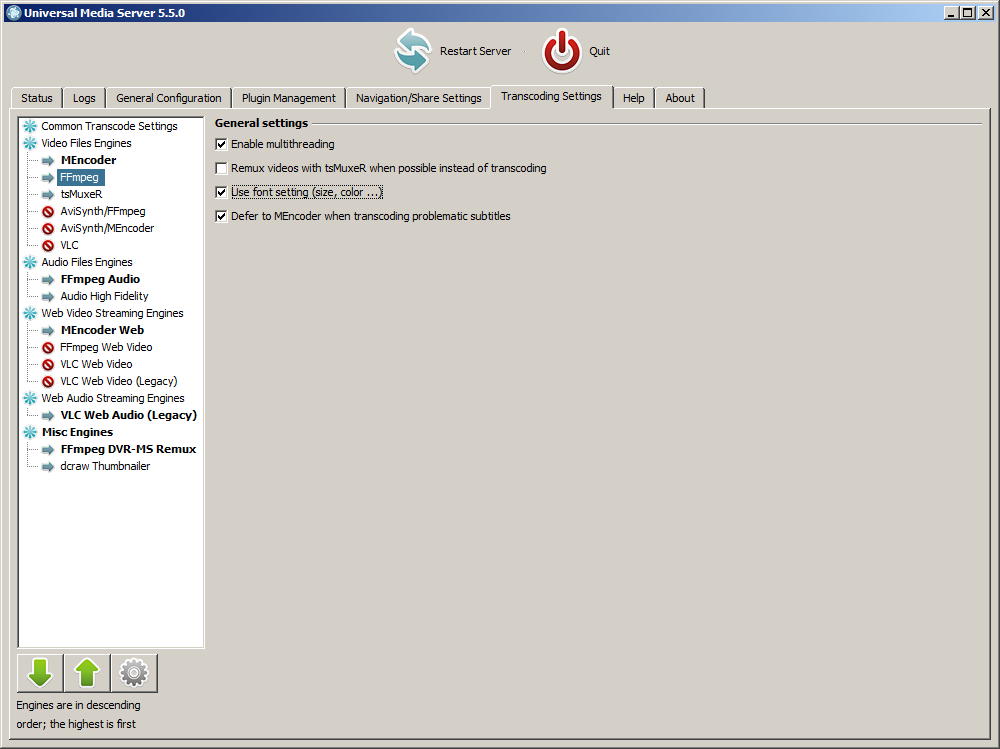
Task: Select VLC Web Audio (Legacy) entry
Action: click(x=129, y=415)
